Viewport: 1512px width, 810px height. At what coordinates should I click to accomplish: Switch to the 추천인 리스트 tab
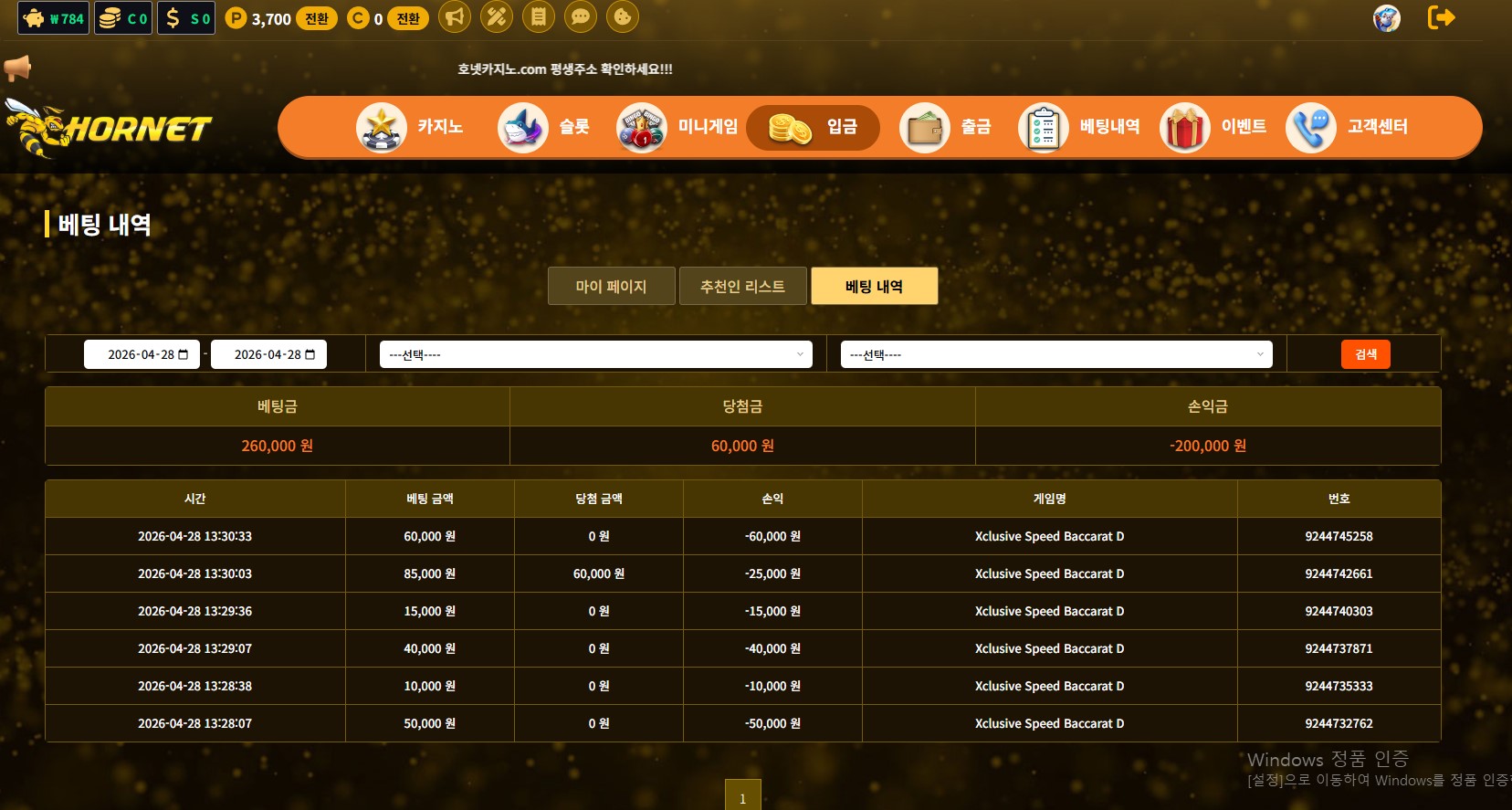click(742, 286)
